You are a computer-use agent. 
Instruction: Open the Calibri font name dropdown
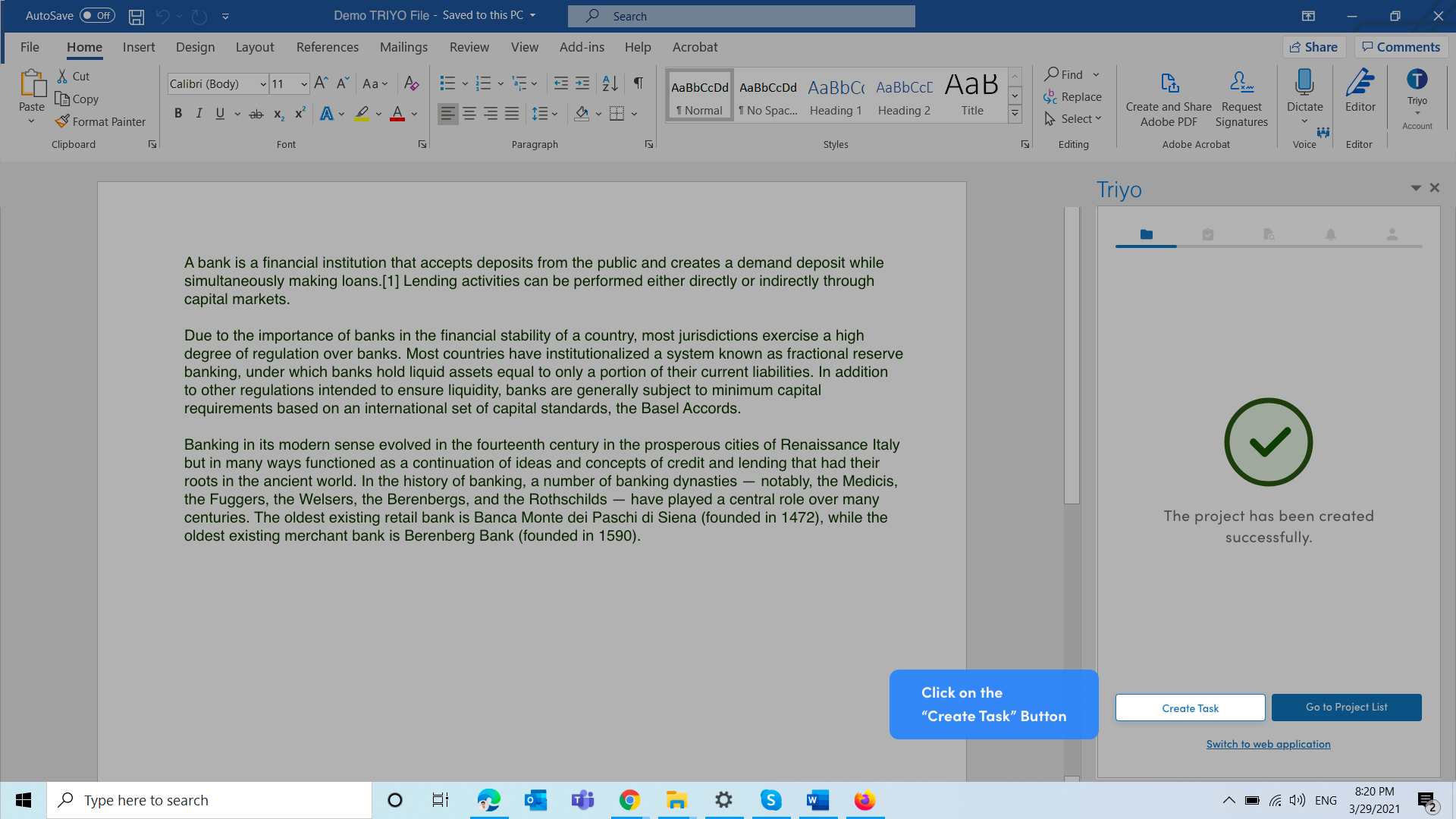(x=263, y=84)
